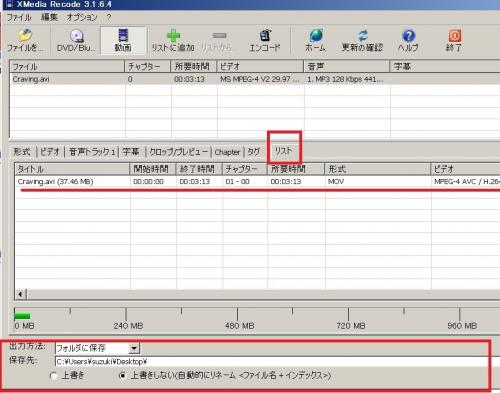
Task: Open the ヘルプ question mark icon
Action: 408,40
